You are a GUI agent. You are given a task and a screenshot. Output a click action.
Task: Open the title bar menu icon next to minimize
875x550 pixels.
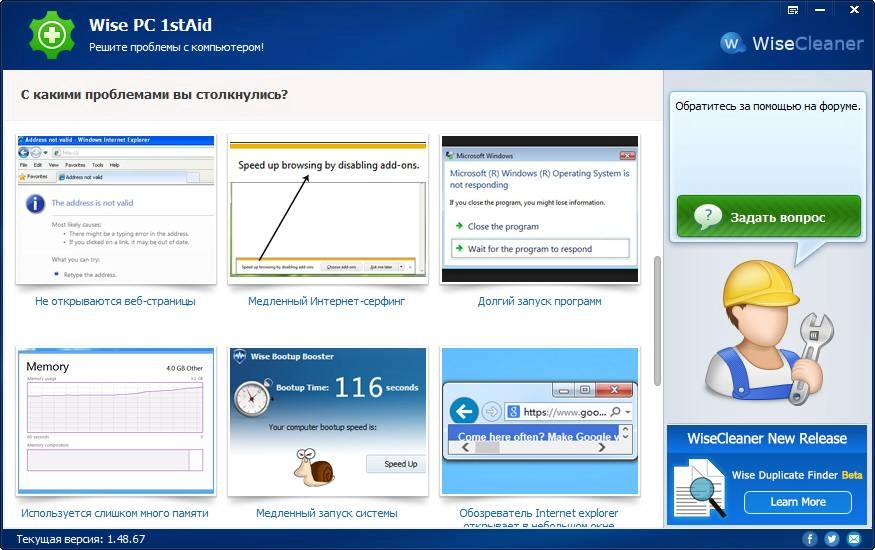click(793, 10)
